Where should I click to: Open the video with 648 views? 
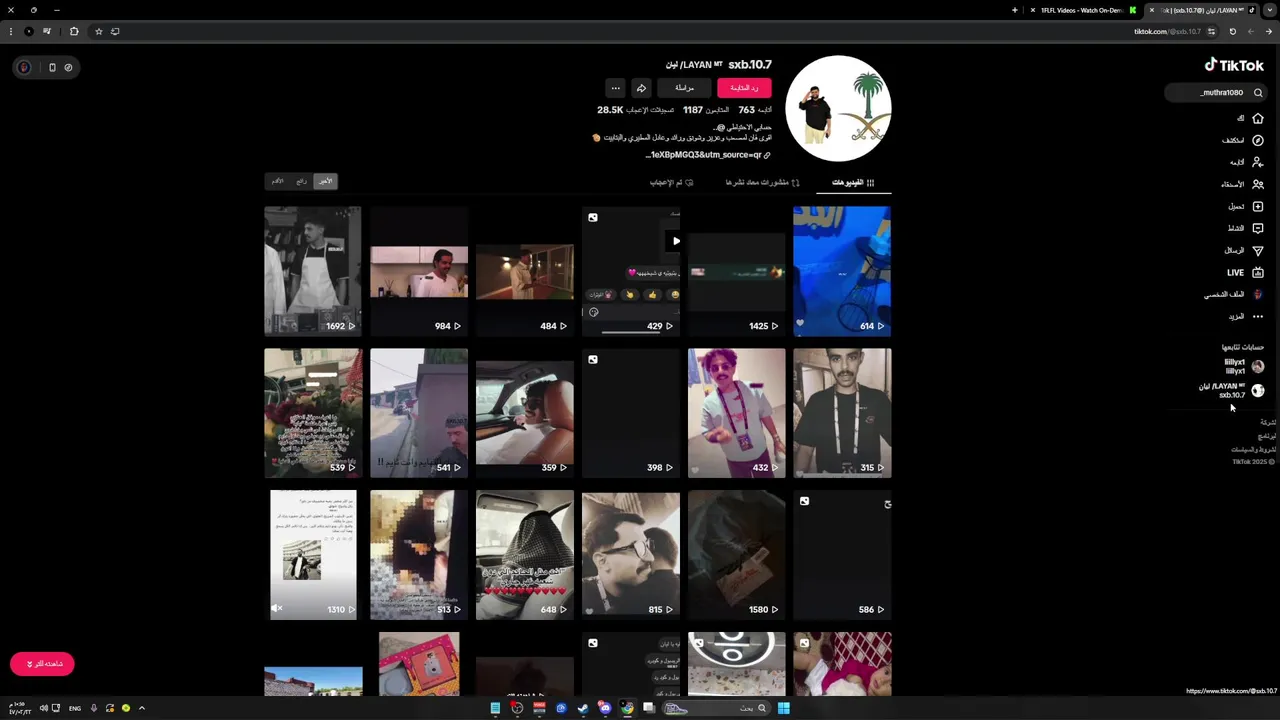(x=525, y=555)
